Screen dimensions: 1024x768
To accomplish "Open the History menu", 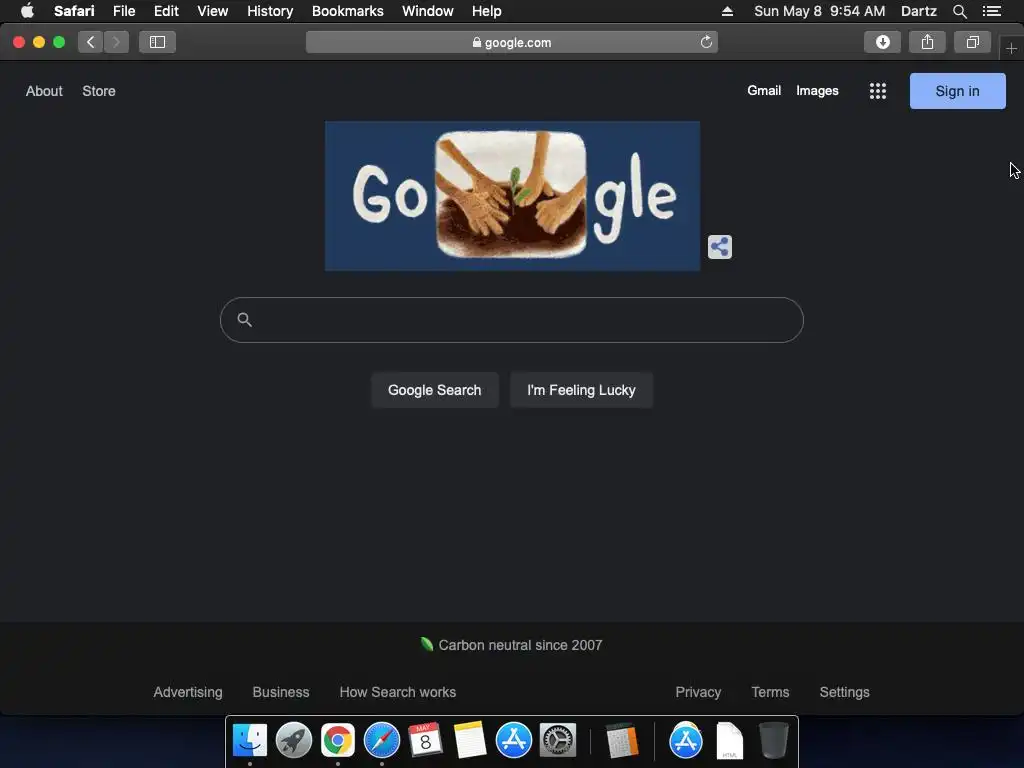I will [270, 11].
